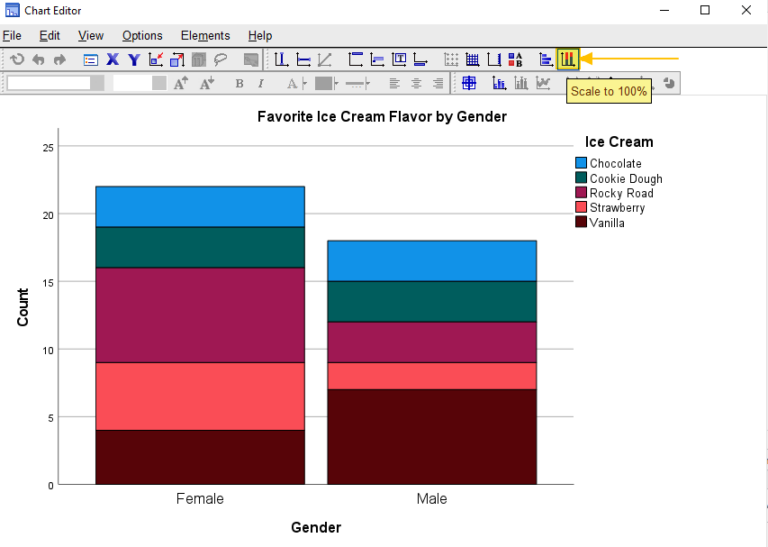Toggle Bold text formatting
Viewport: 768px width, 547px height.
[x=240, y=84]
